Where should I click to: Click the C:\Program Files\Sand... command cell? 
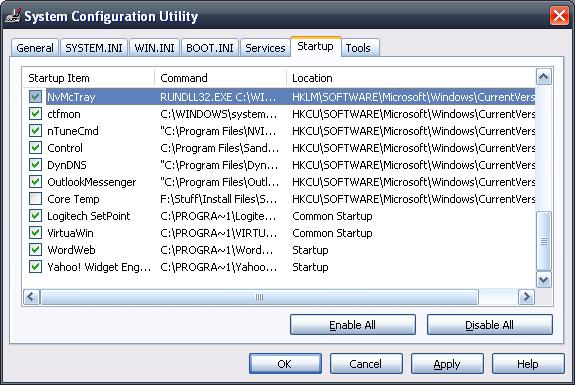pos(219,148)
